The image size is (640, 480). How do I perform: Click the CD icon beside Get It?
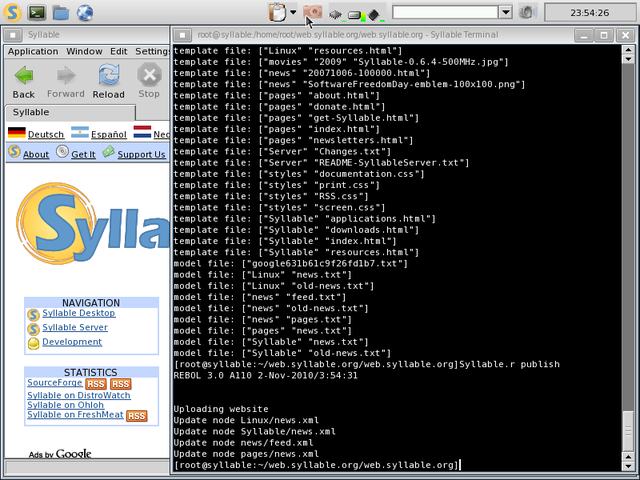(x=62, y=152)
